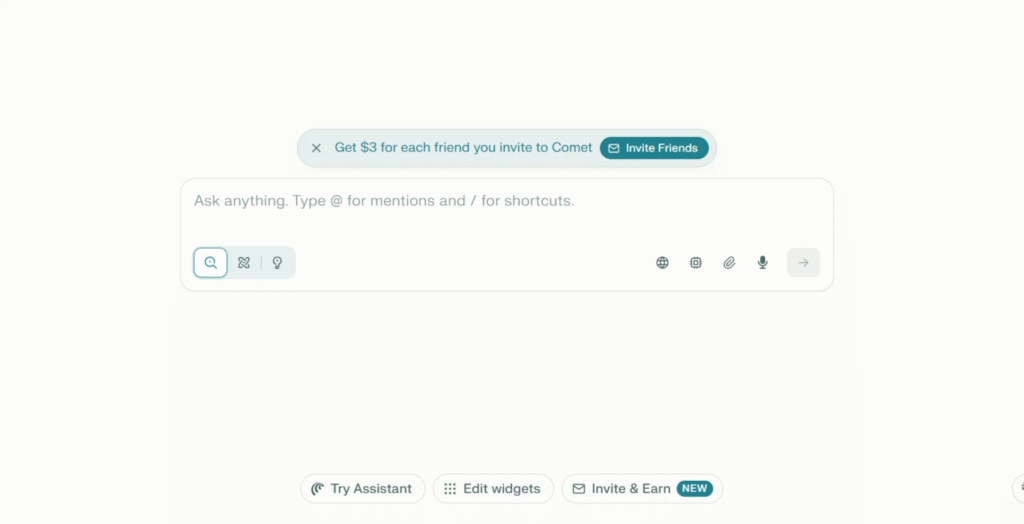Click the partially visible button at right edge
Screen dimensions: 1024x524
1018,489
